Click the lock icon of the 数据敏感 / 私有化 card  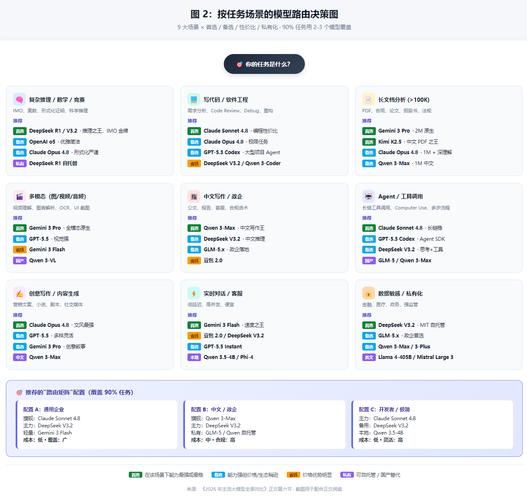coord(368,293)
